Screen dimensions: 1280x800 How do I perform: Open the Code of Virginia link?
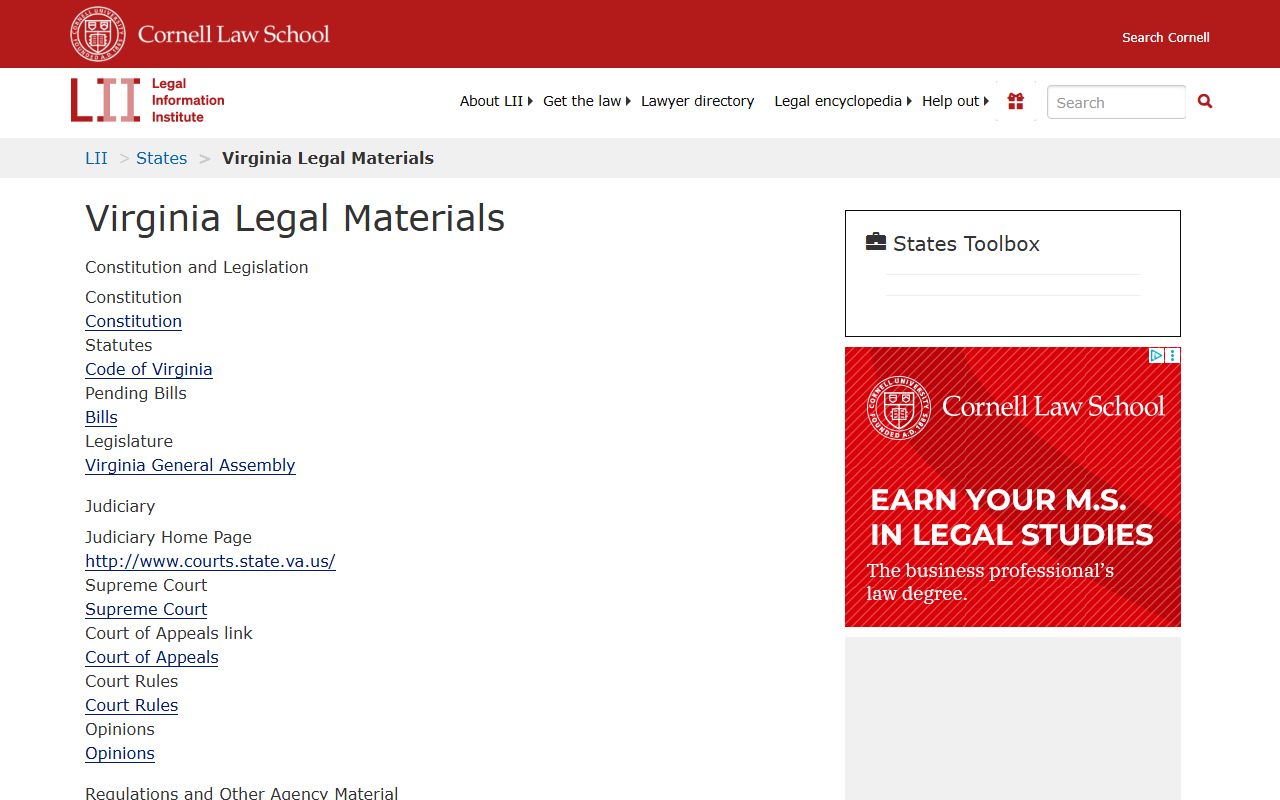(148, 369)
